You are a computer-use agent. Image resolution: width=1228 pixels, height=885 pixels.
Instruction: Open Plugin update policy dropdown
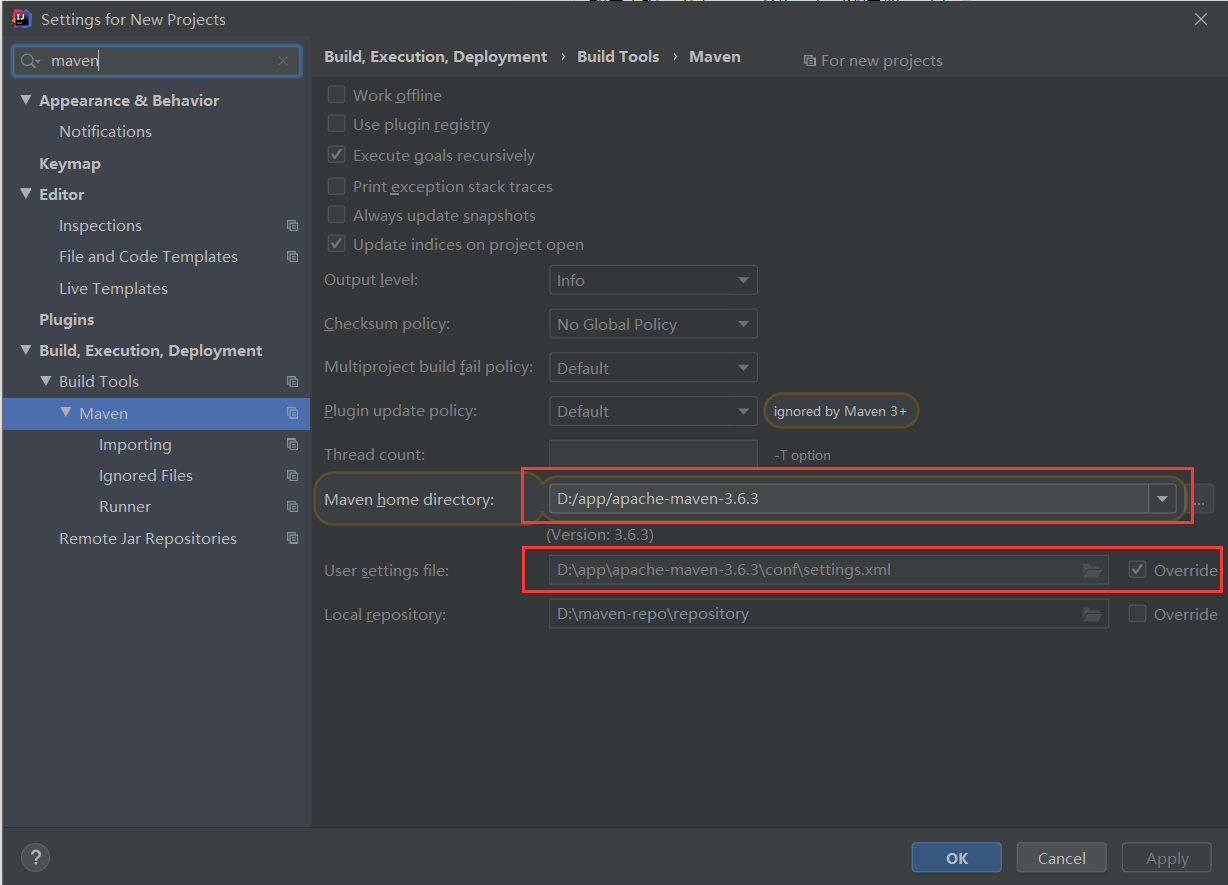653,411
